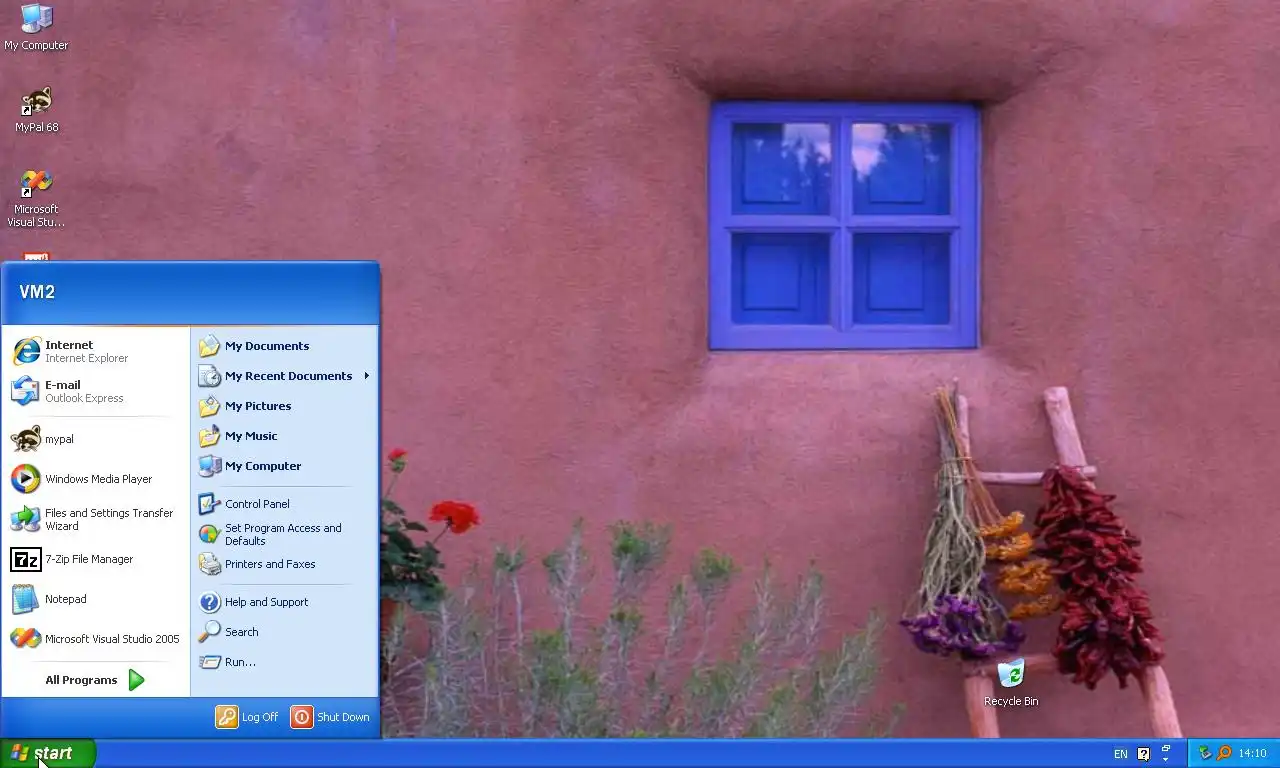Click the Log Off button
1280x768 pixels.
248,717
